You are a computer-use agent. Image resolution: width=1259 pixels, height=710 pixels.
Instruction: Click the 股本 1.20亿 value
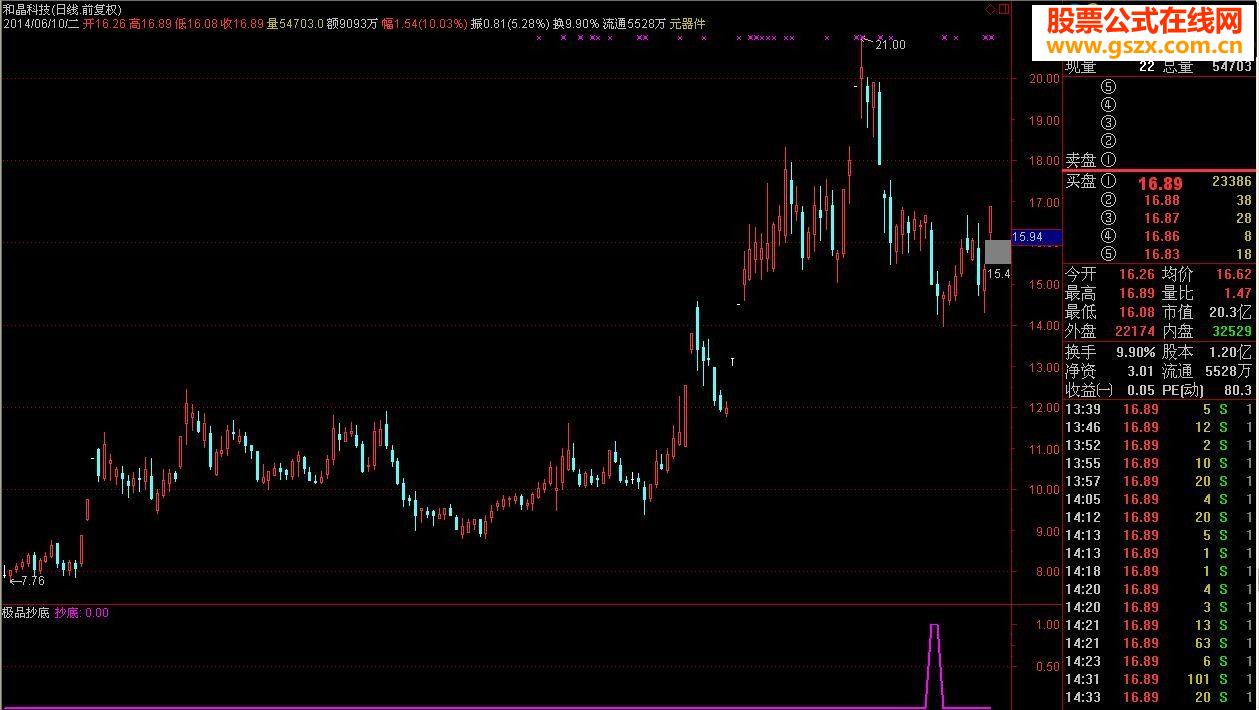coord(1229,352)
